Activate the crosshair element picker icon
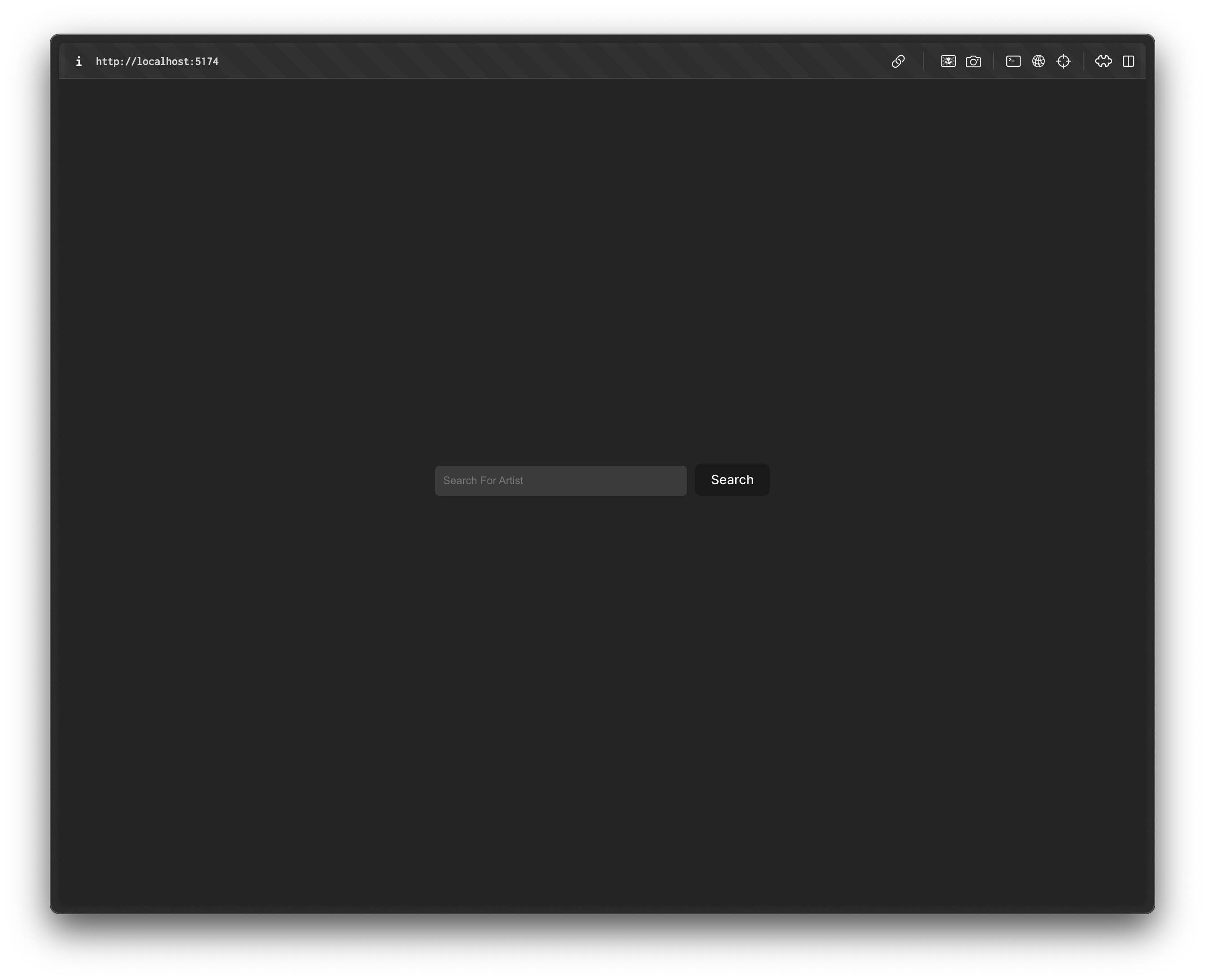 coord(1064,61)
